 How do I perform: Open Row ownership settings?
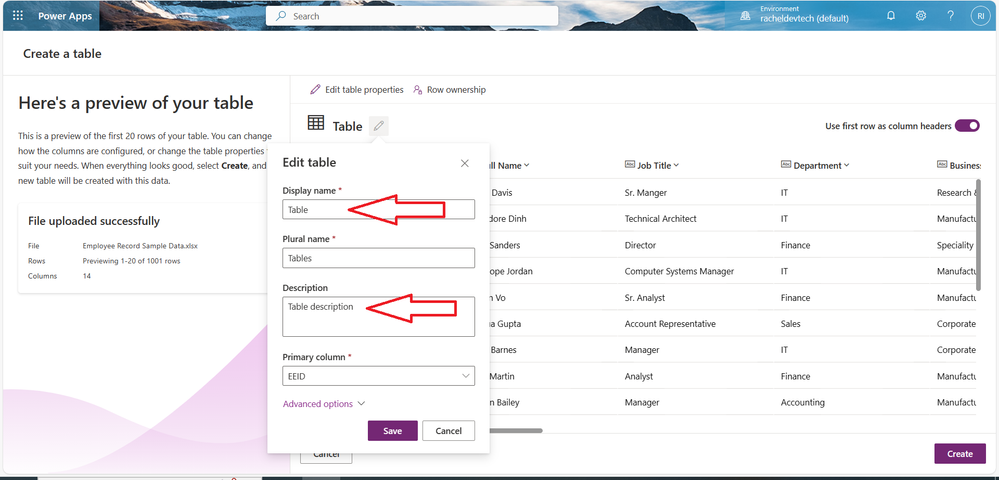tap(449, 90)
